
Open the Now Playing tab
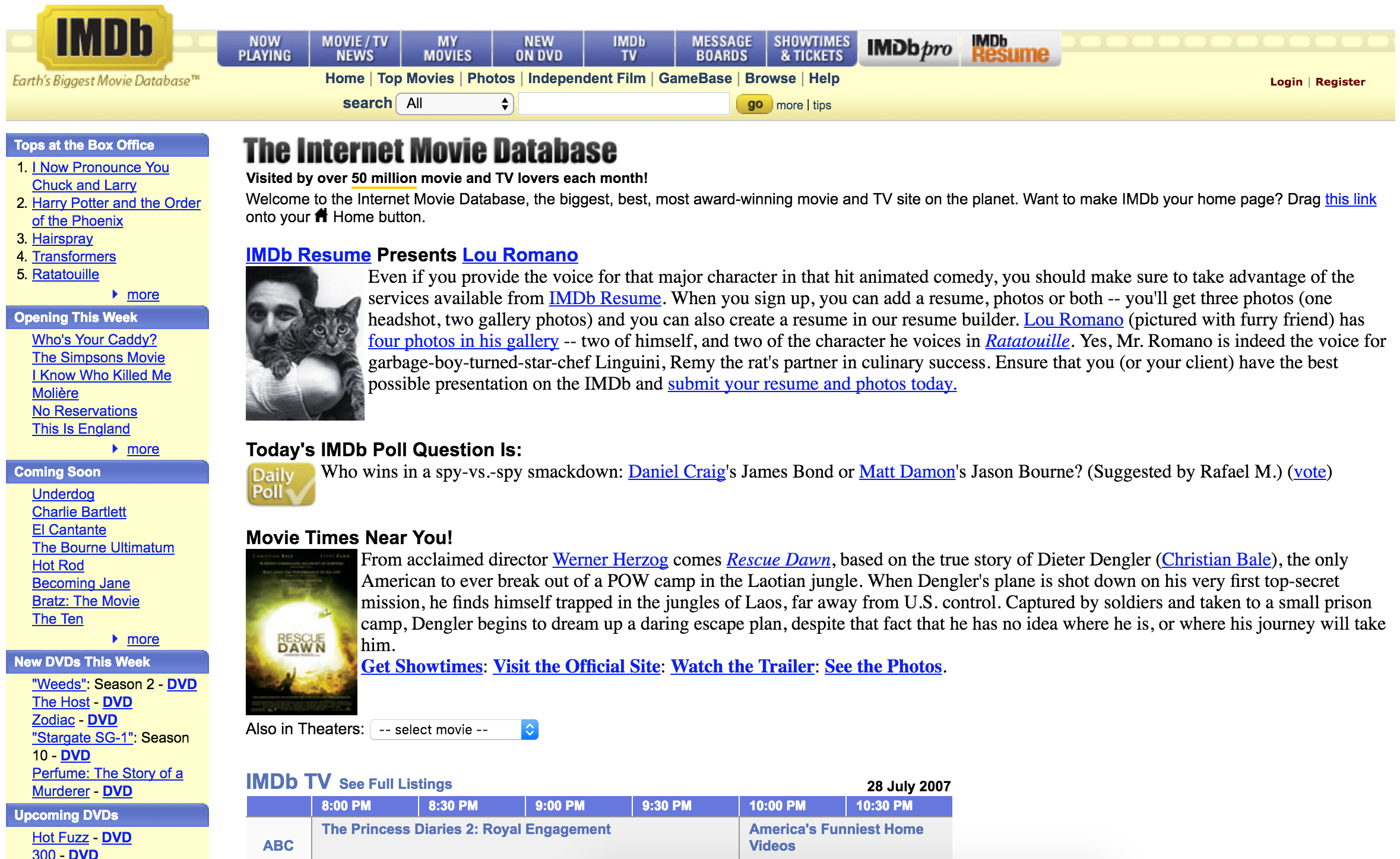pyautogui.click(x=264, y=49)
